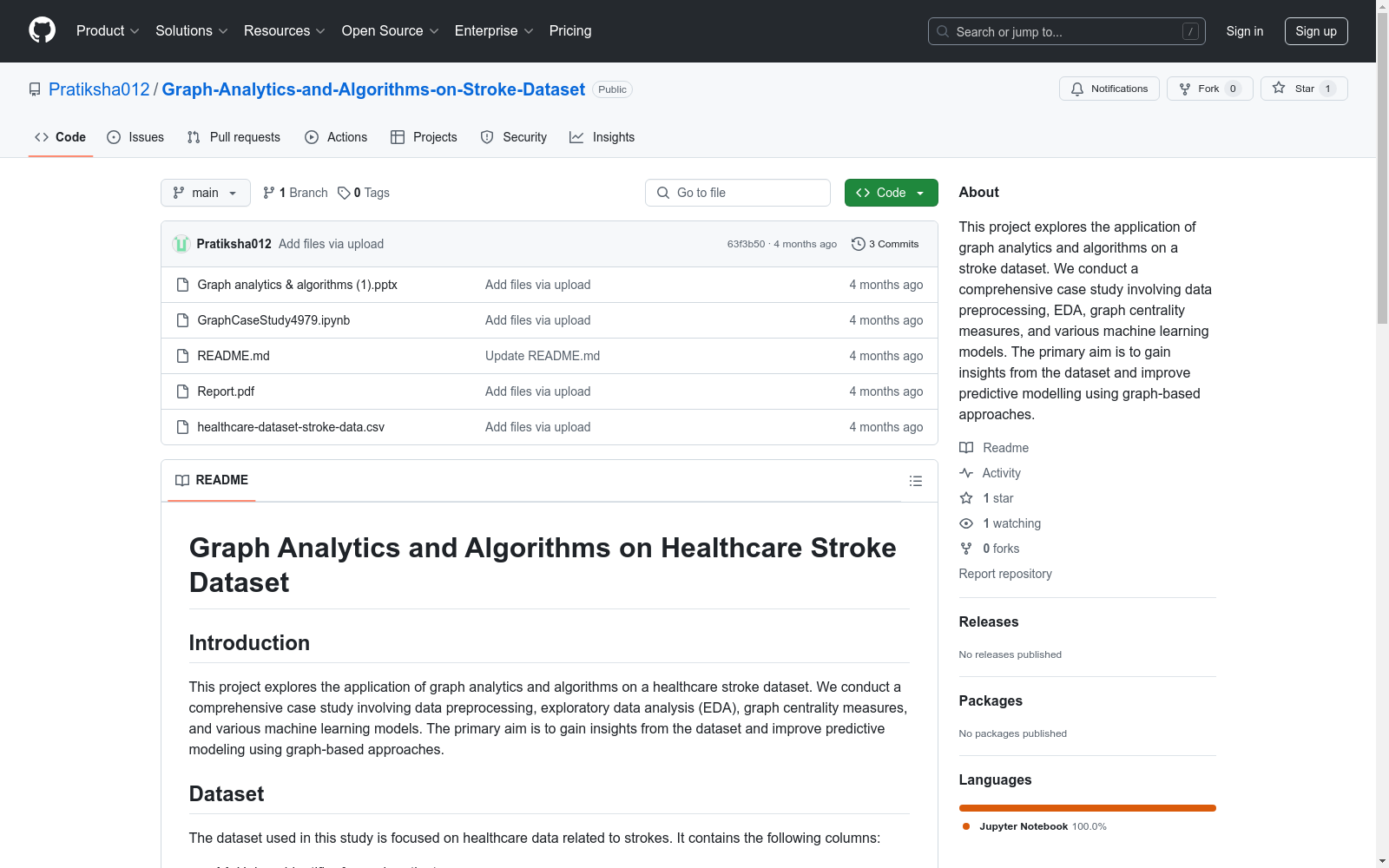Click the slash shortcut icon in search box
Screen dimensions: 1389x868
[1190, 31]
